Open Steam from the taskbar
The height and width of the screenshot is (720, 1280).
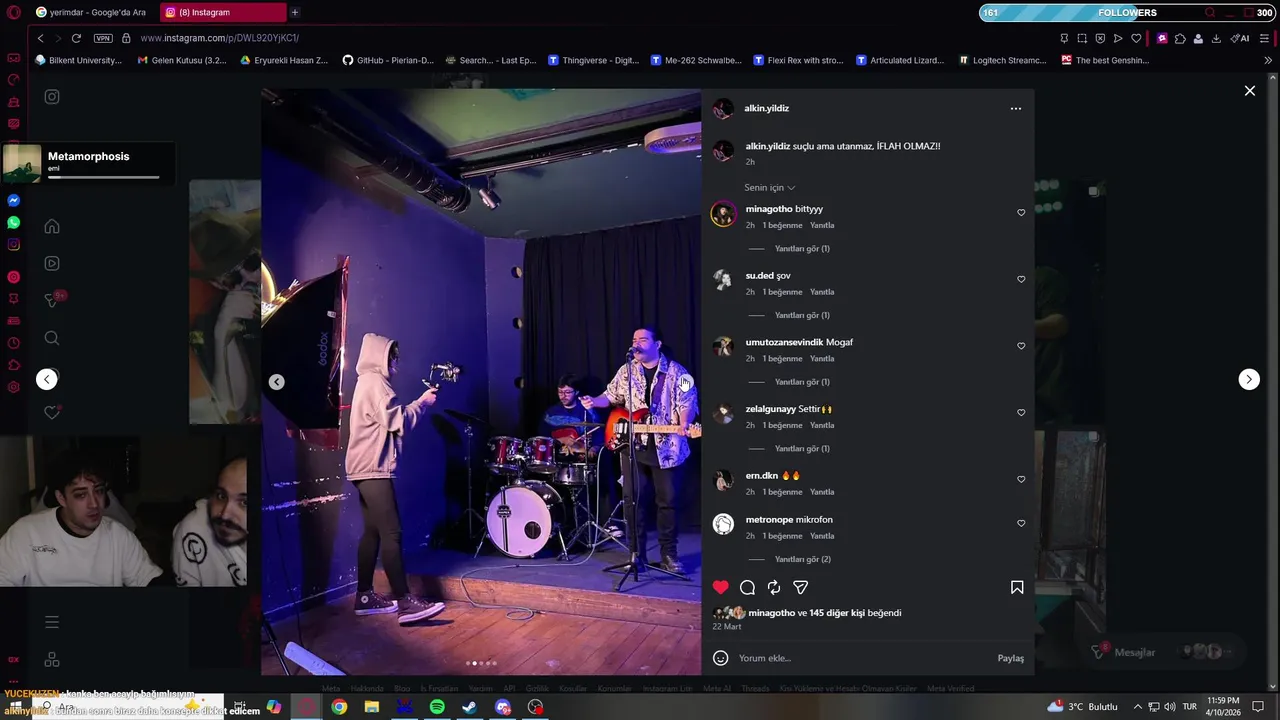point(469,707)
